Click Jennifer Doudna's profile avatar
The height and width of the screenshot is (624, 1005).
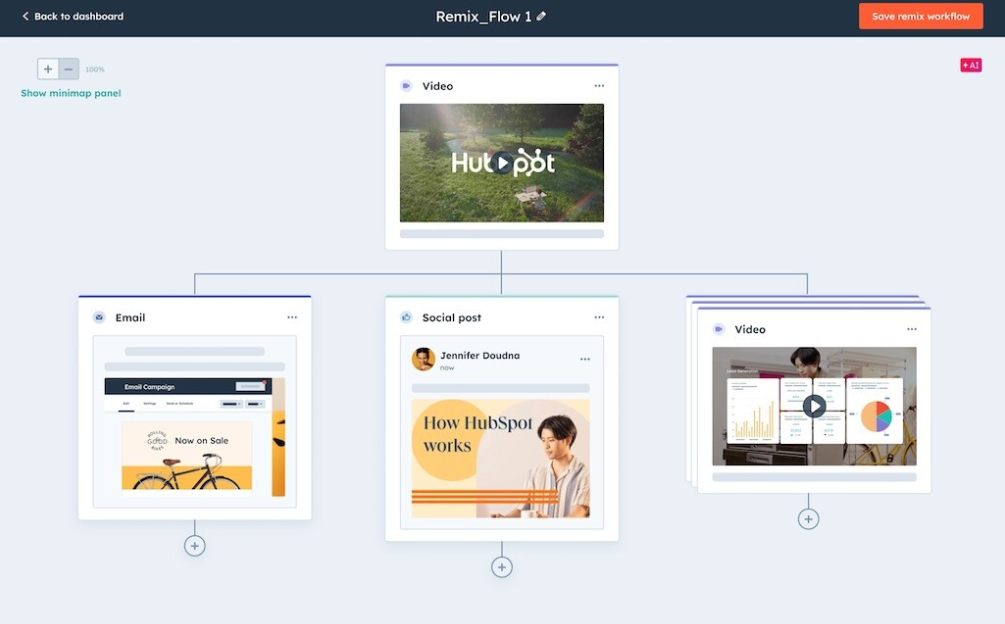(x=424, y=359)
